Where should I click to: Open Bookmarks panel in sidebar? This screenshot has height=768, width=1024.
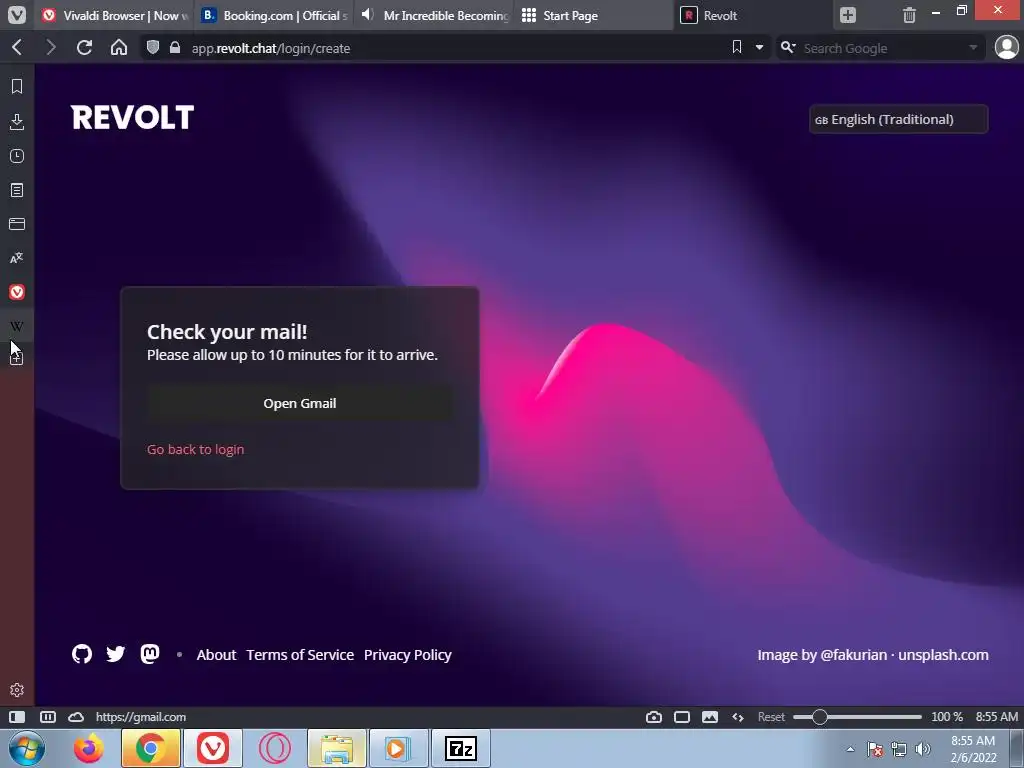(17, 86)
